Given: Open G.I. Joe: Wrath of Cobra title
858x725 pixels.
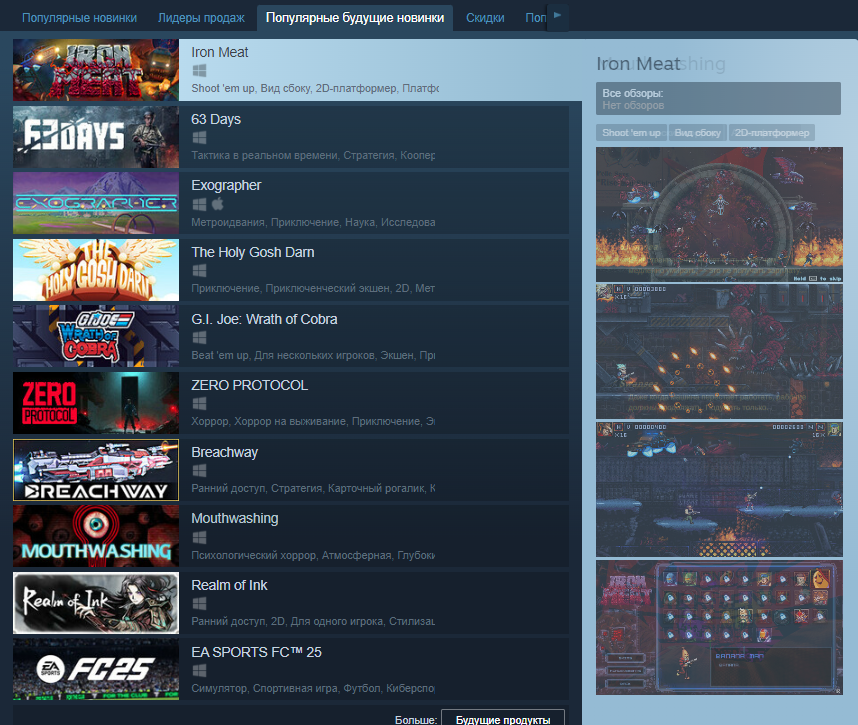Looking at the screenshot, I should point(264,319).
